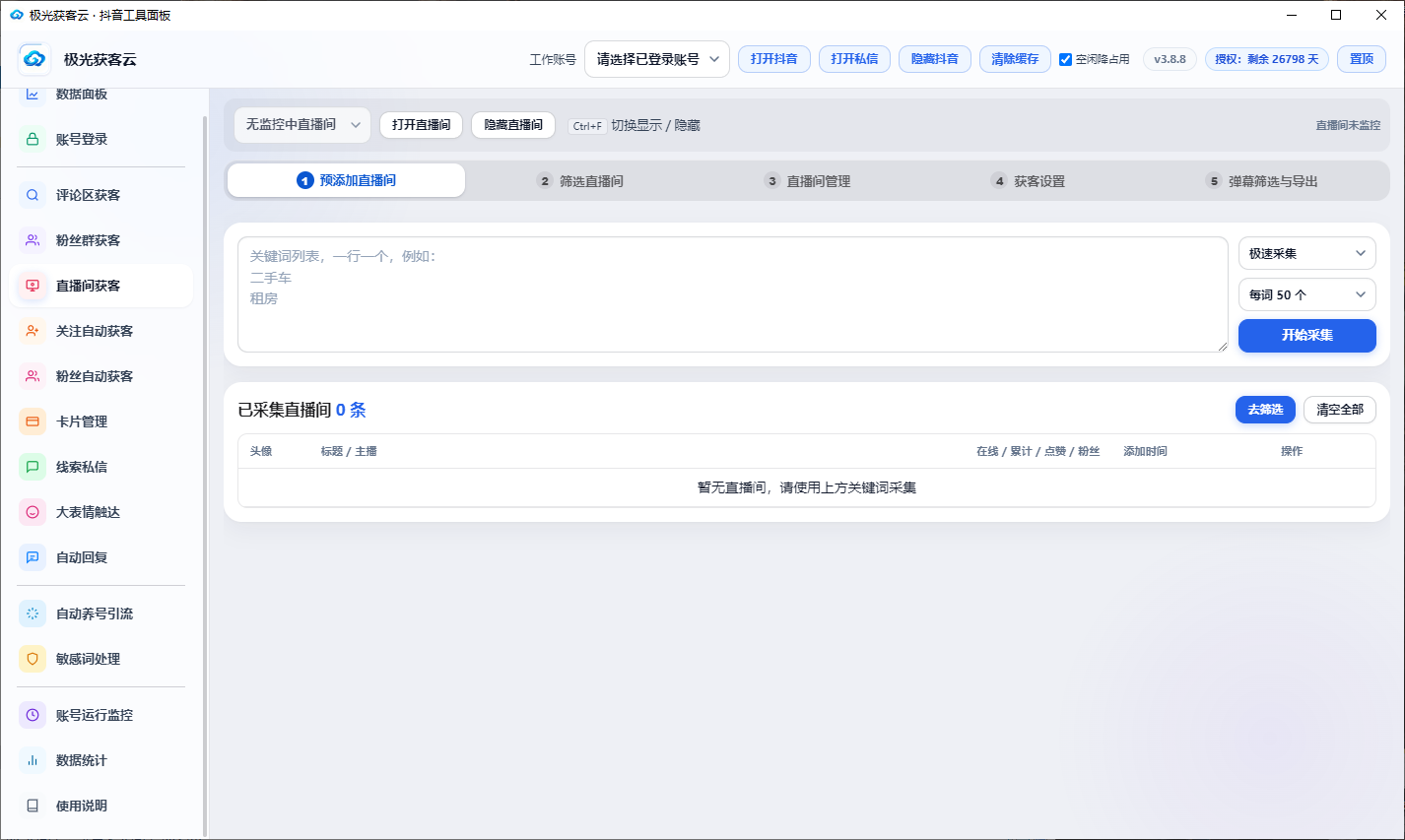
Task: Select 直播间获客 in the sidebar menu
Action: (100, 286)
